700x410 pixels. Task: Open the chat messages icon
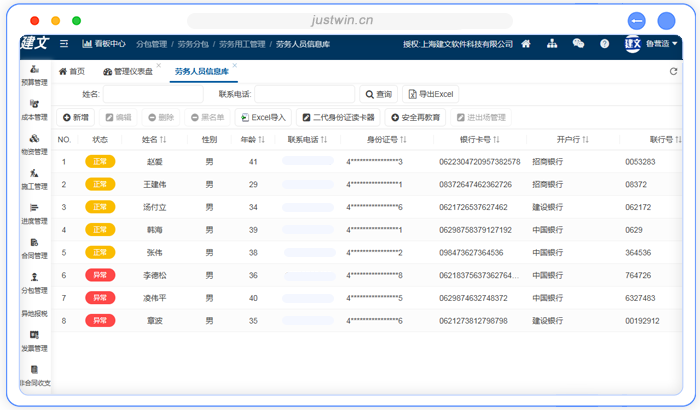tap(578, 44)
